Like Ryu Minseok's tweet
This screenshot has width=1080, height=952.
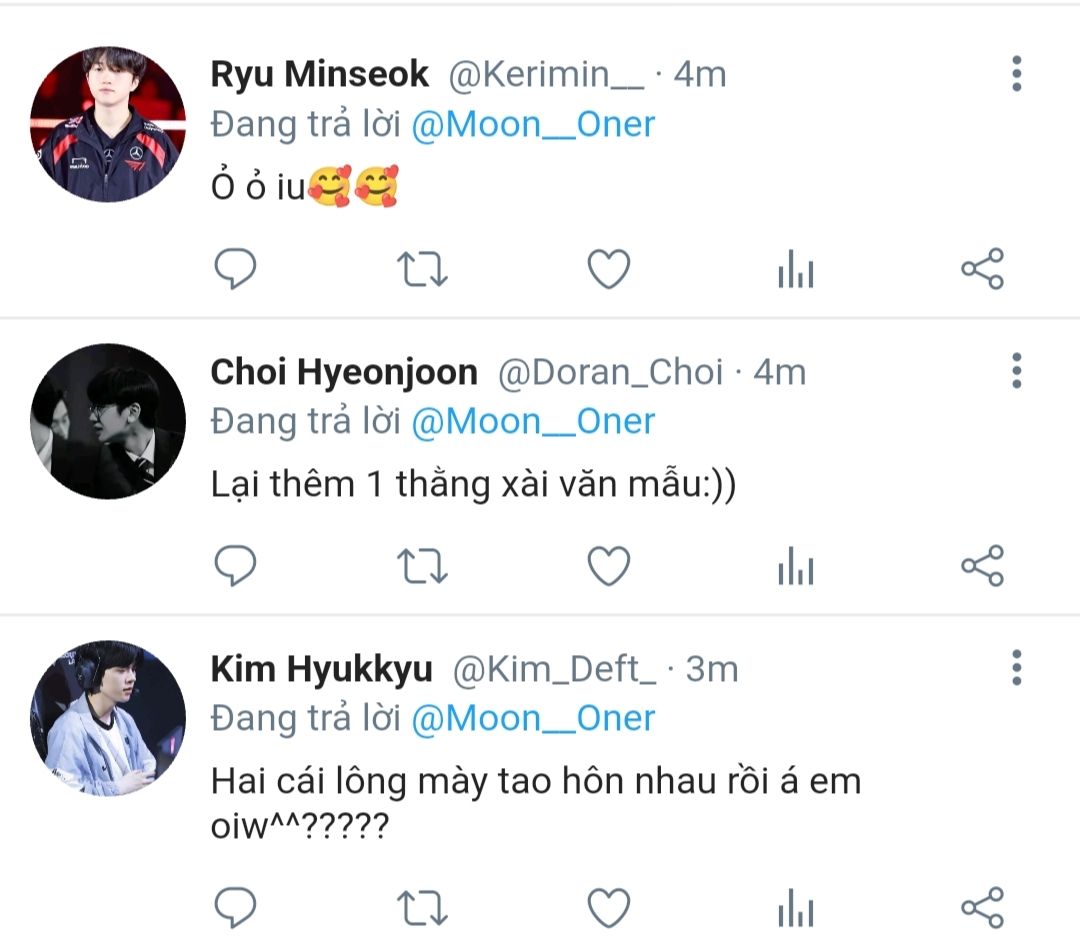click(x=608, y=269)
